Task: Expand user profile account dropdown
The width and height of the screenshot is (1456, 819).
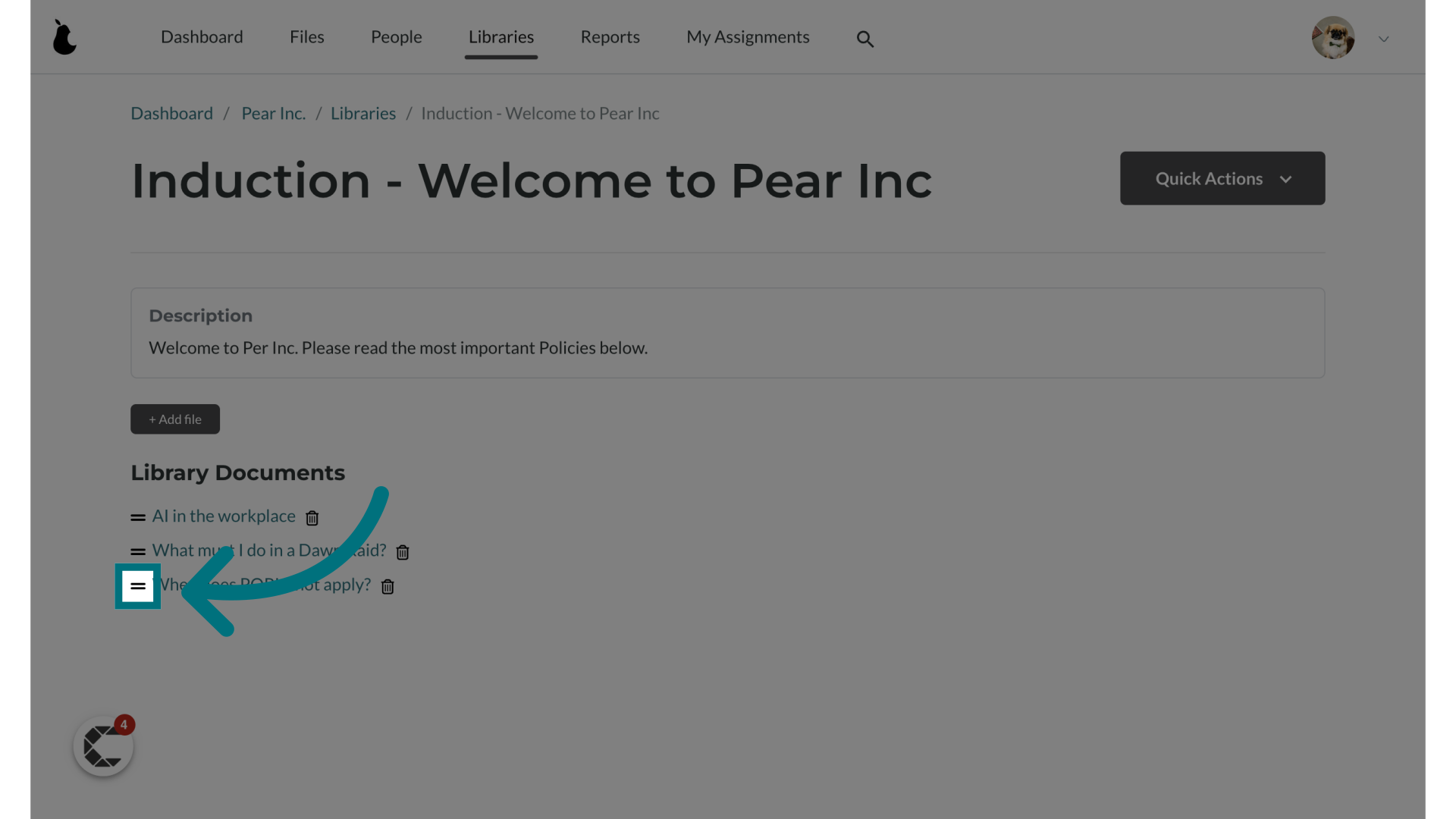Action: (x=1383, y=36)
